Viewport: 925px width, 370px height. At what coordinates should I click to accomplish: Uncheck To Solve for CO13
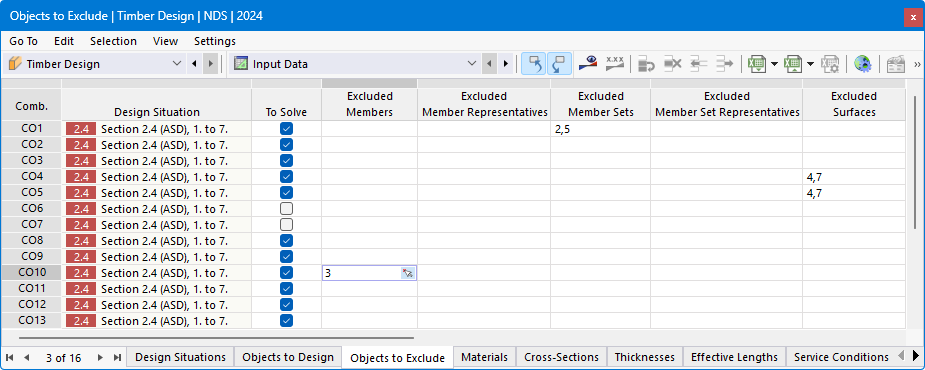point(287,320)
